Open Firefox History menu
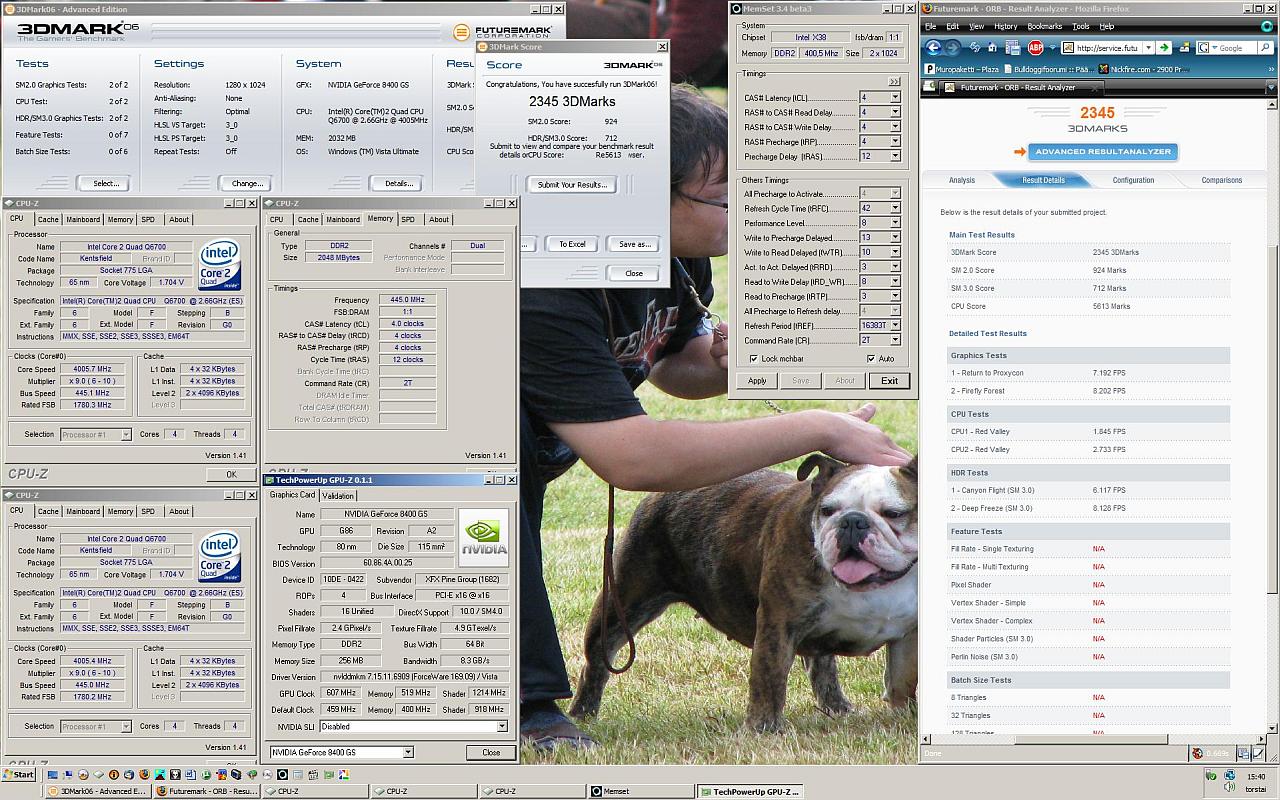This screenshot has width=1280, height=800. pos(1006,26)
